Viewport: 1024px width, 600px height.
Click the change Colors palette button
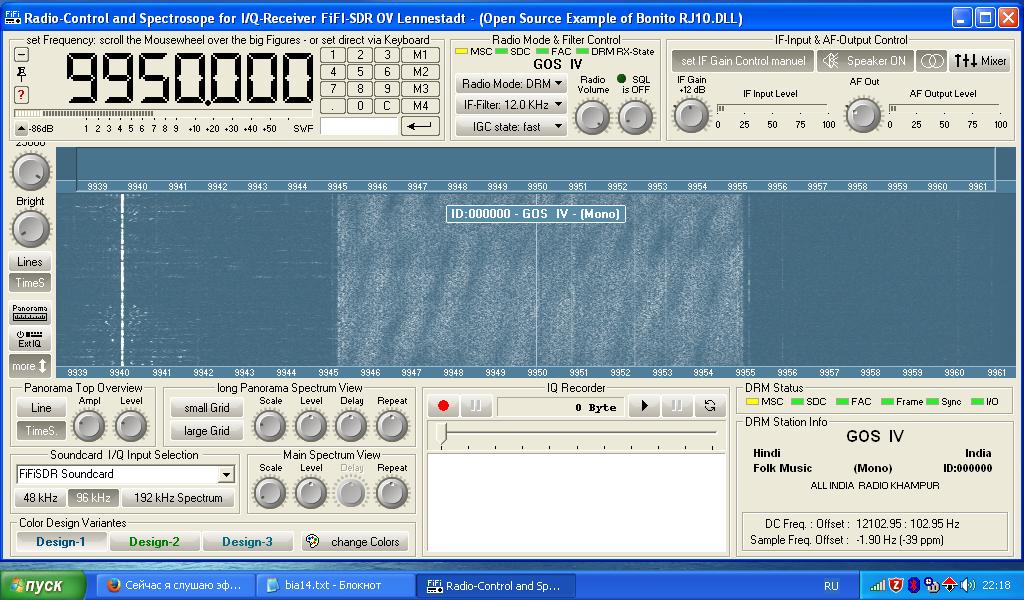[355, 541]
